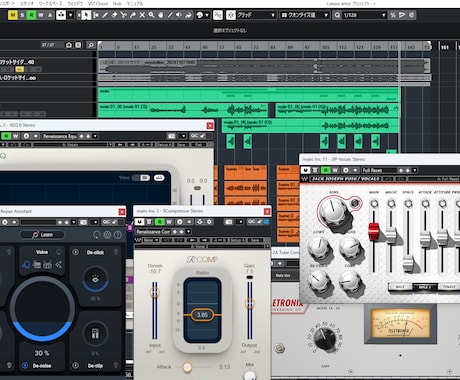The image size is (460, 380).
Task: Click Waves logo in RCompressor toolbar
Action: [138, 240]
